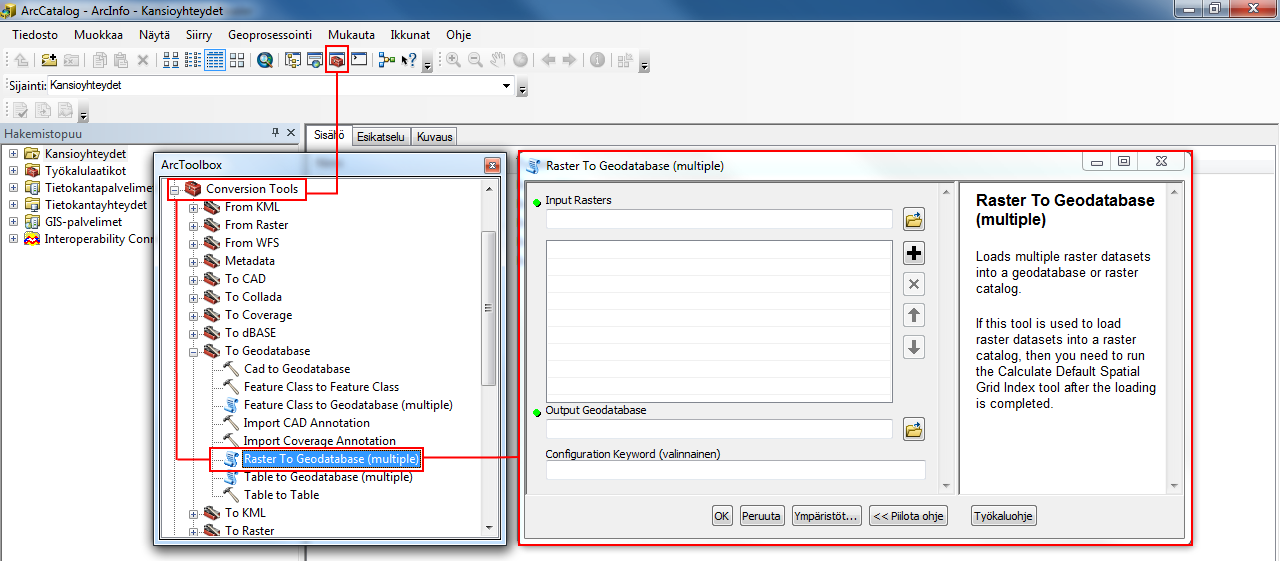Screen dimensions: 1280x561
Task: Expand the To CAD toolset
Action: (x=194, y=279)
